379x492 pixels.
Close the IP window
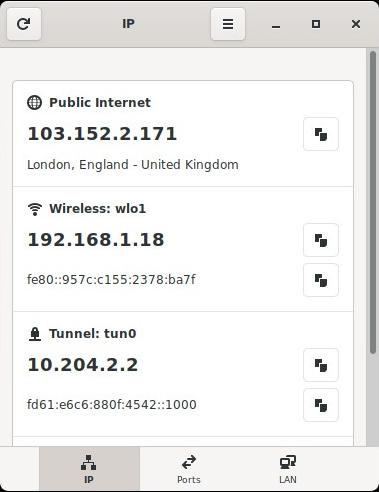(x=356, y=24)
